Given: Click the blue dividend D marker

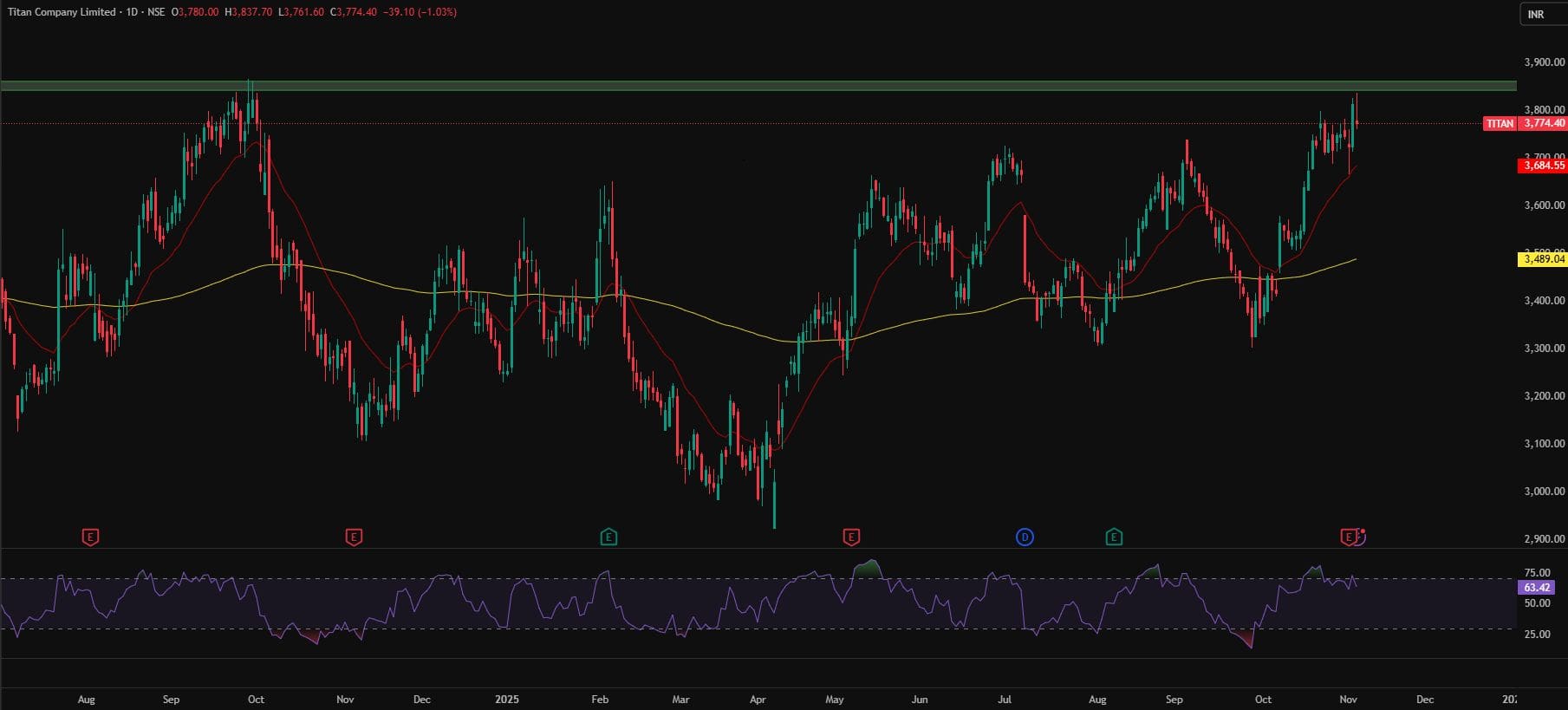Looking at the screenshot, I should [1025, 537].
